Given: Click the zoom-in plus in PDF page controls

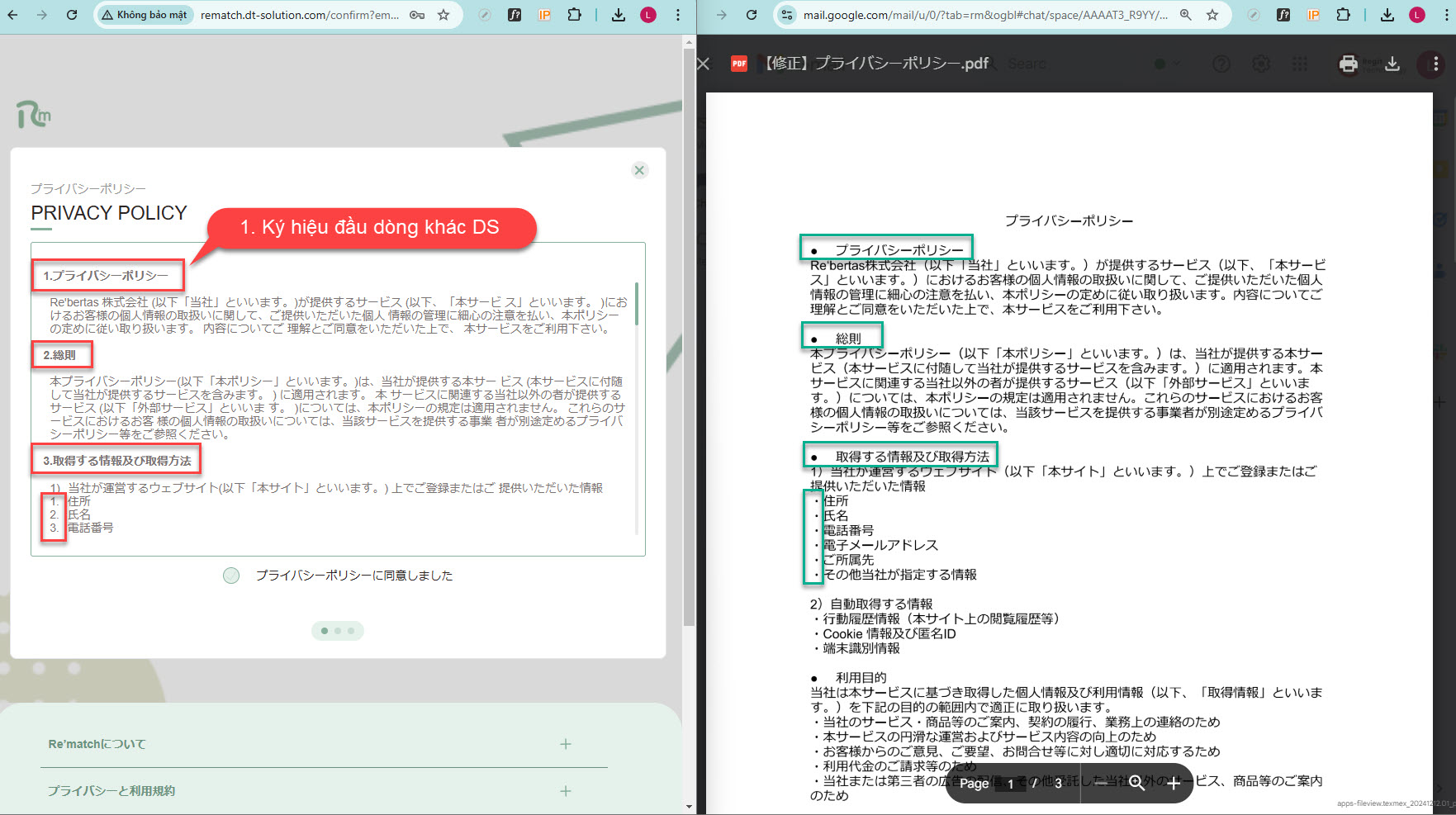Looking at the screenshot, I should point(1174,783).
